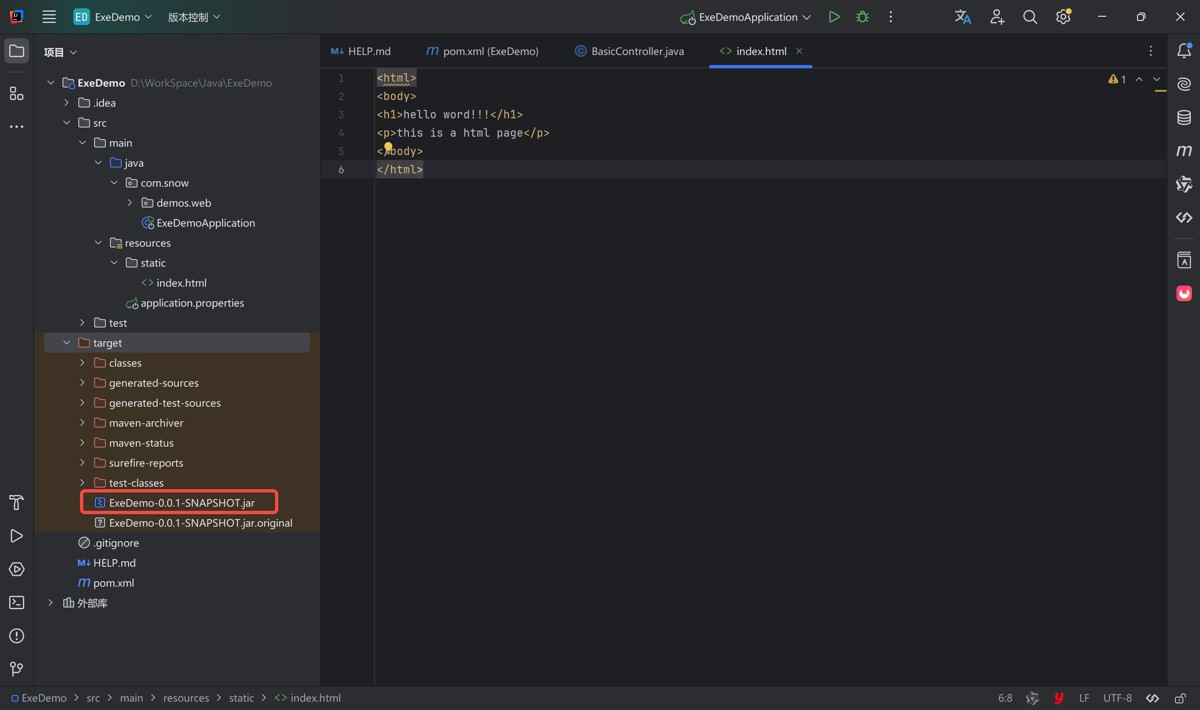The height and width of the screenshot is (710, 1200).
Task: Open the Problems tool window icon
Action: pos(17,636)
